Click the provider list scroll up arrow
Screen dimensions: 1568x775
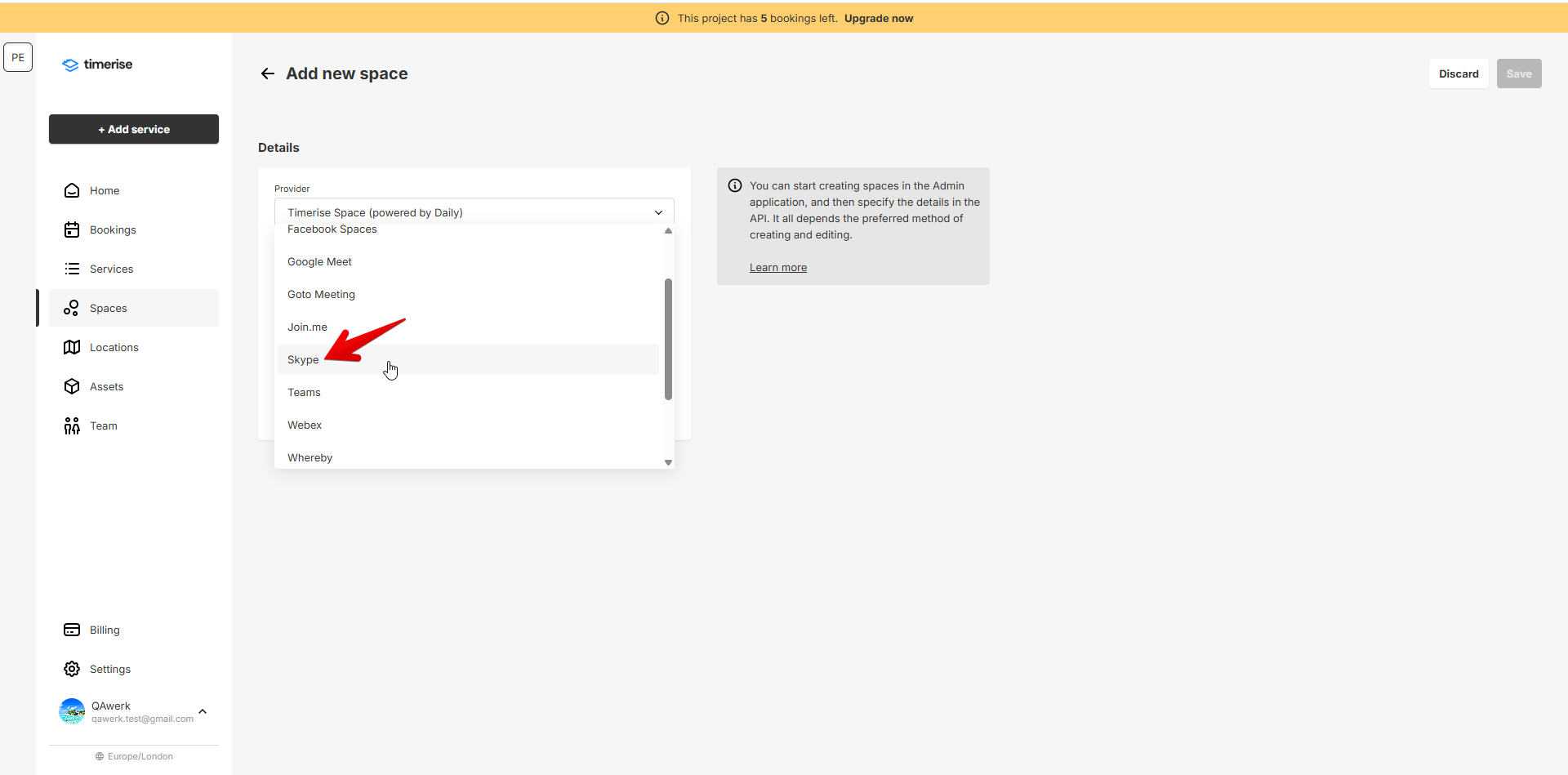click(668, 230)
